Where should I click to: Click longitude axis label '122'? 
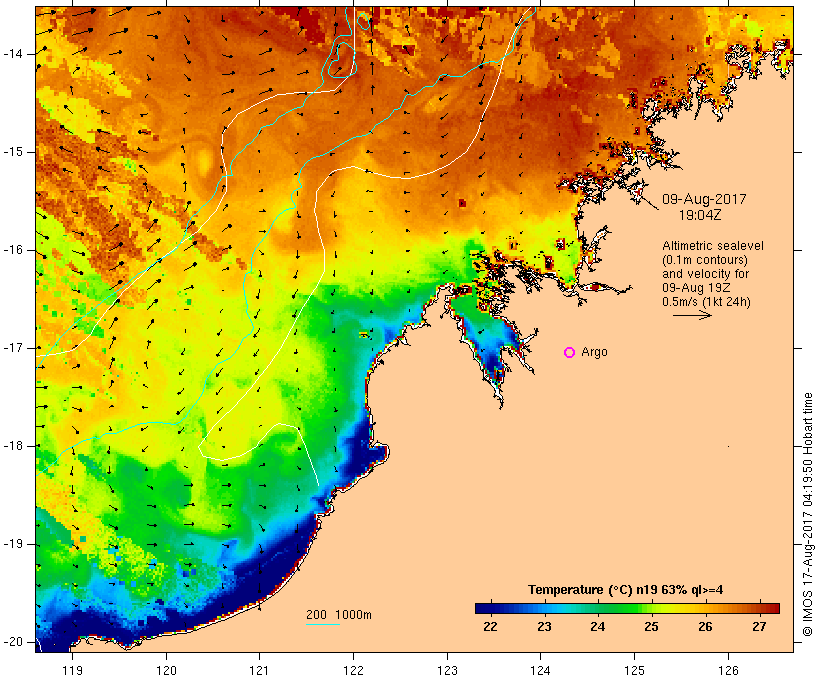coord(354,671)
